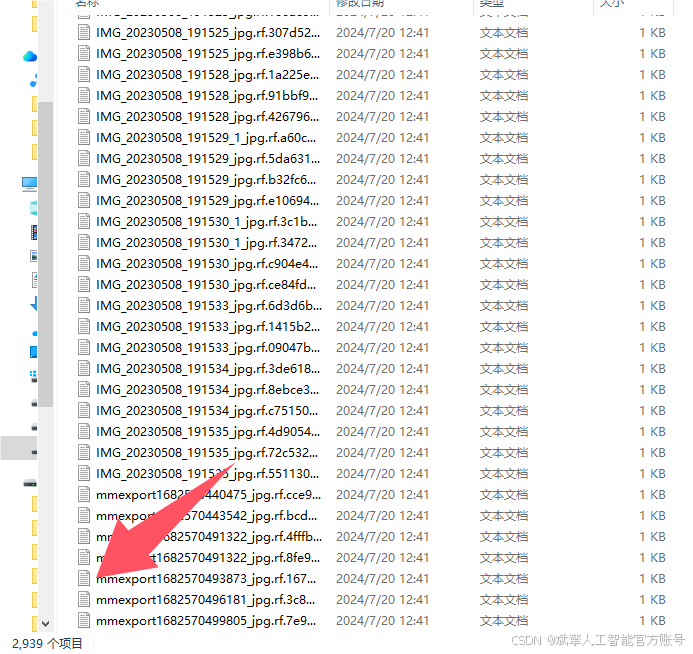Click file icon of IMG_20230508_191528_jpg.rf.91bbf9
This screenshot has height=654, width=693.
[x=84, y=95]
